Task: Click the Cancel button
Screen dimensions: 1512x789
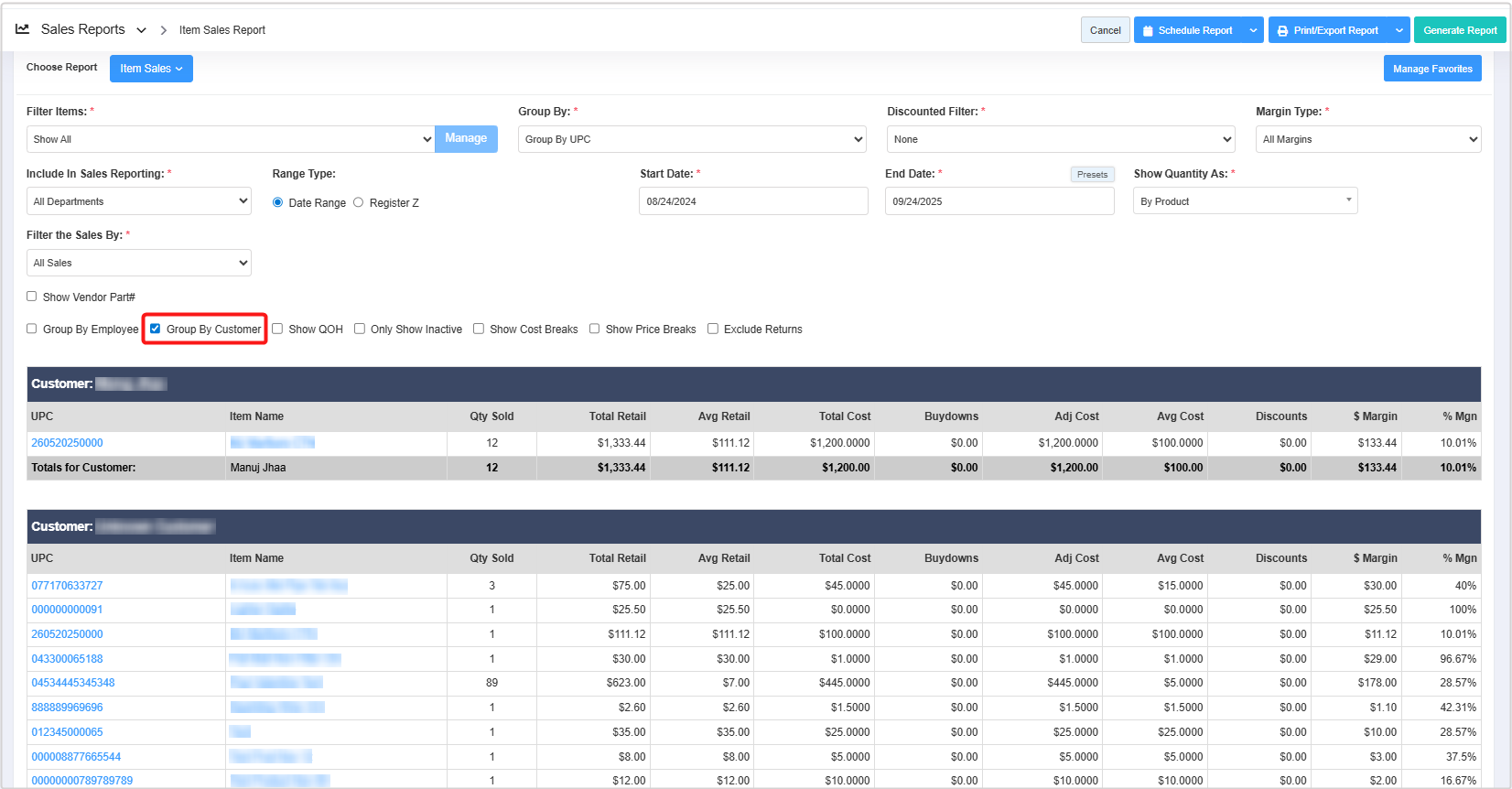Action: pos(1105,30)
